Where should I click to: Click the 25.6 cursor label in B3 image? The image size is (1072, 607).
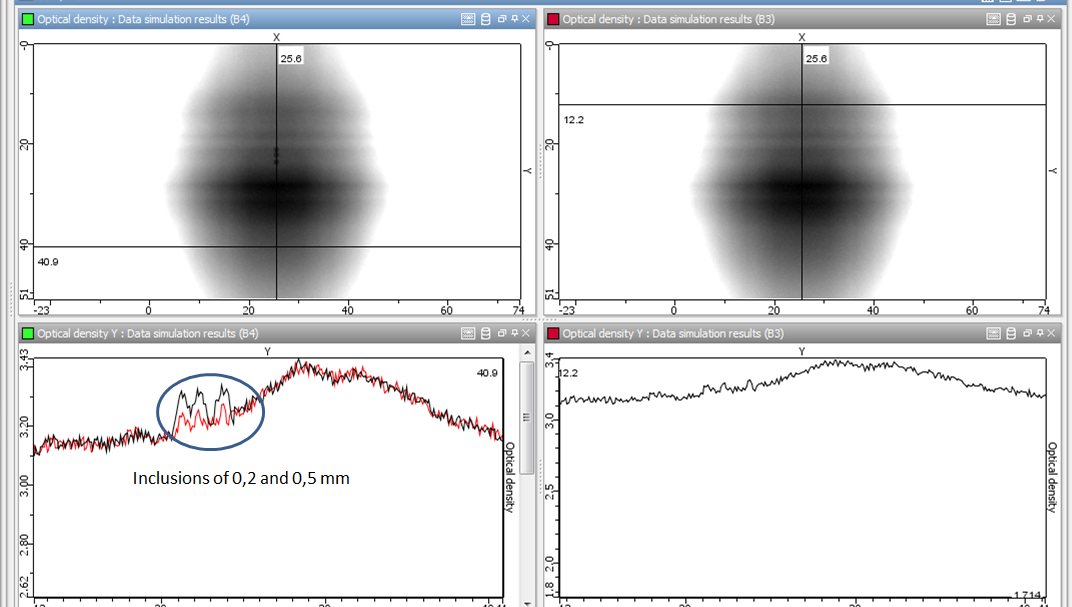(x=816, y=59)
